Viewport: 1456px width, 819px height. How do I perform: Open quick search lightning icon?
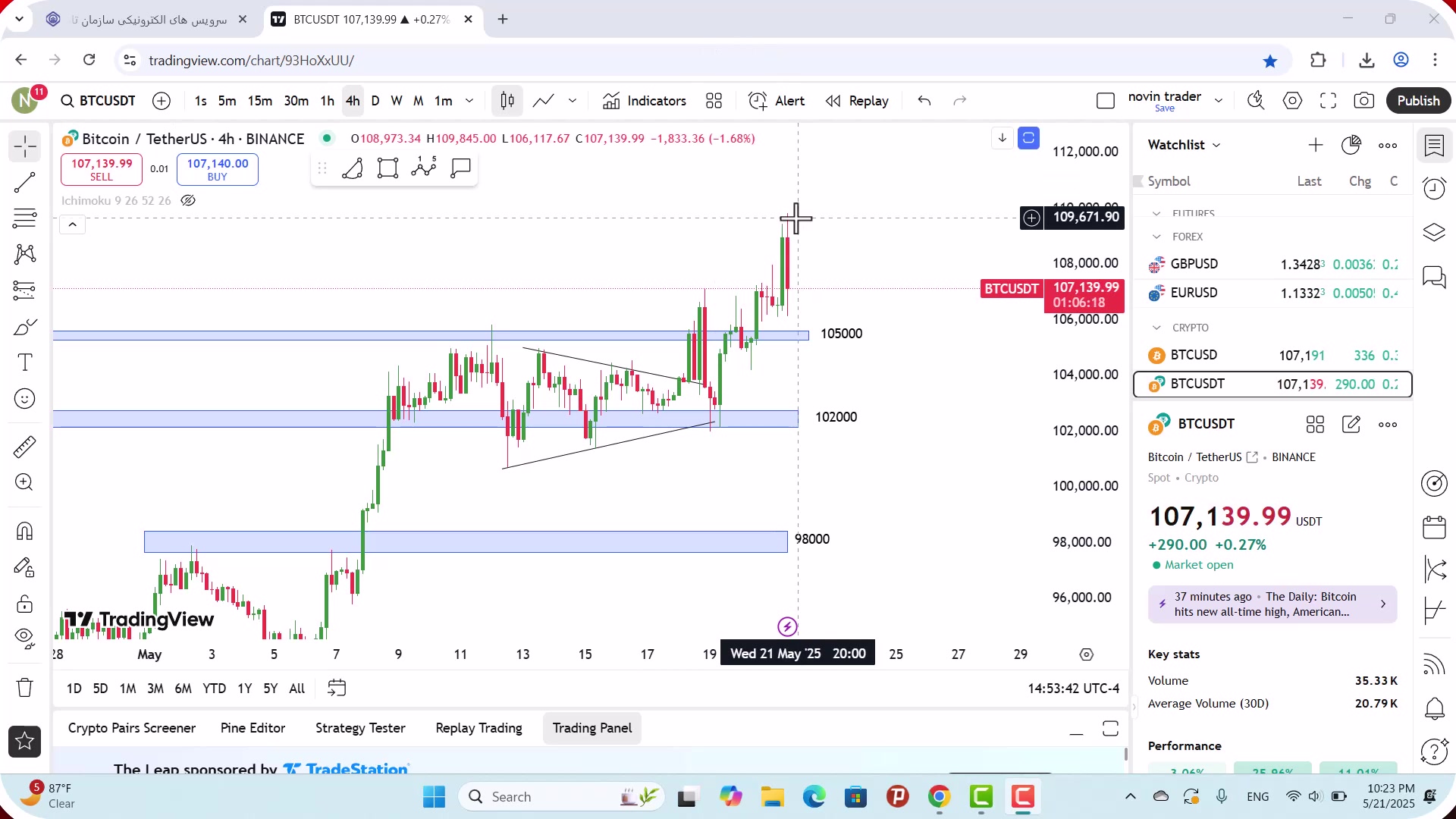point(1256,101)
